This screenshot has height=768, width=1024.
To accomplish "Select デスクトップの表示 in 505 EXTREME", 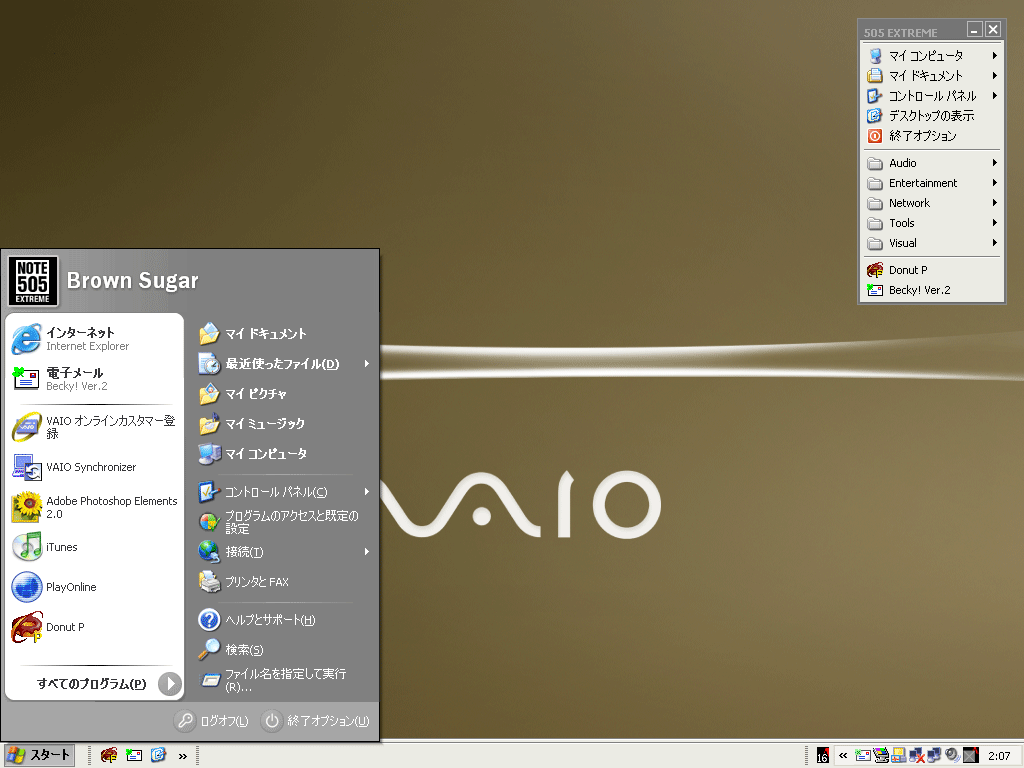I will 933,116.
